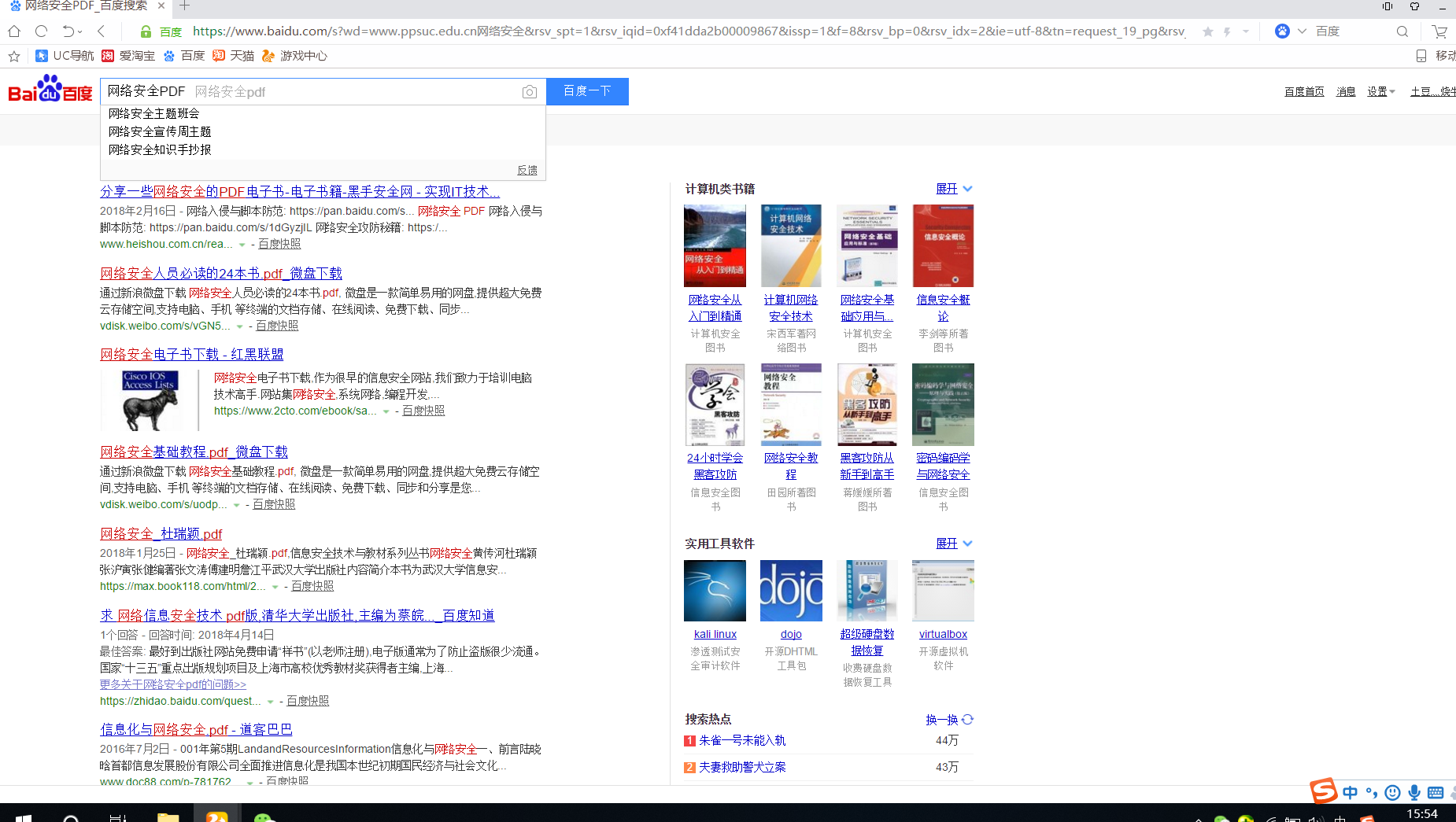Viewport: 1456px width, 822px height.
Task: Click the 反馈 link under suggestions
Action: pyautogui.click(x=527, y=171)
